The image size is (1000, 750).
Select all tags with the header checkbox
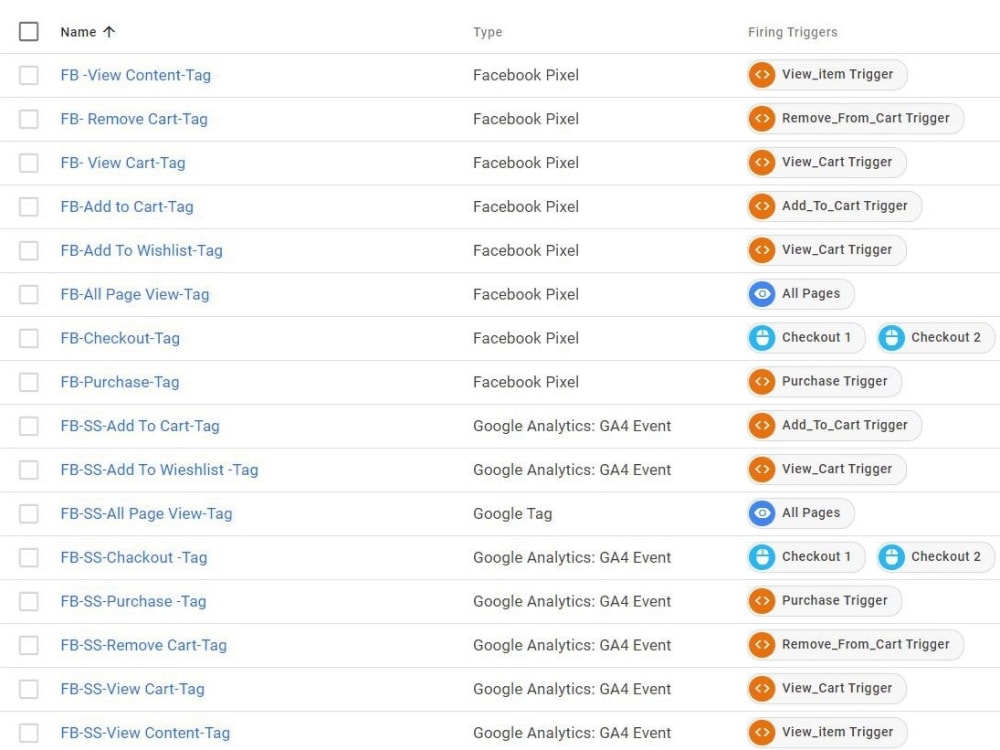pyautogui.click(x=29, y=31)
